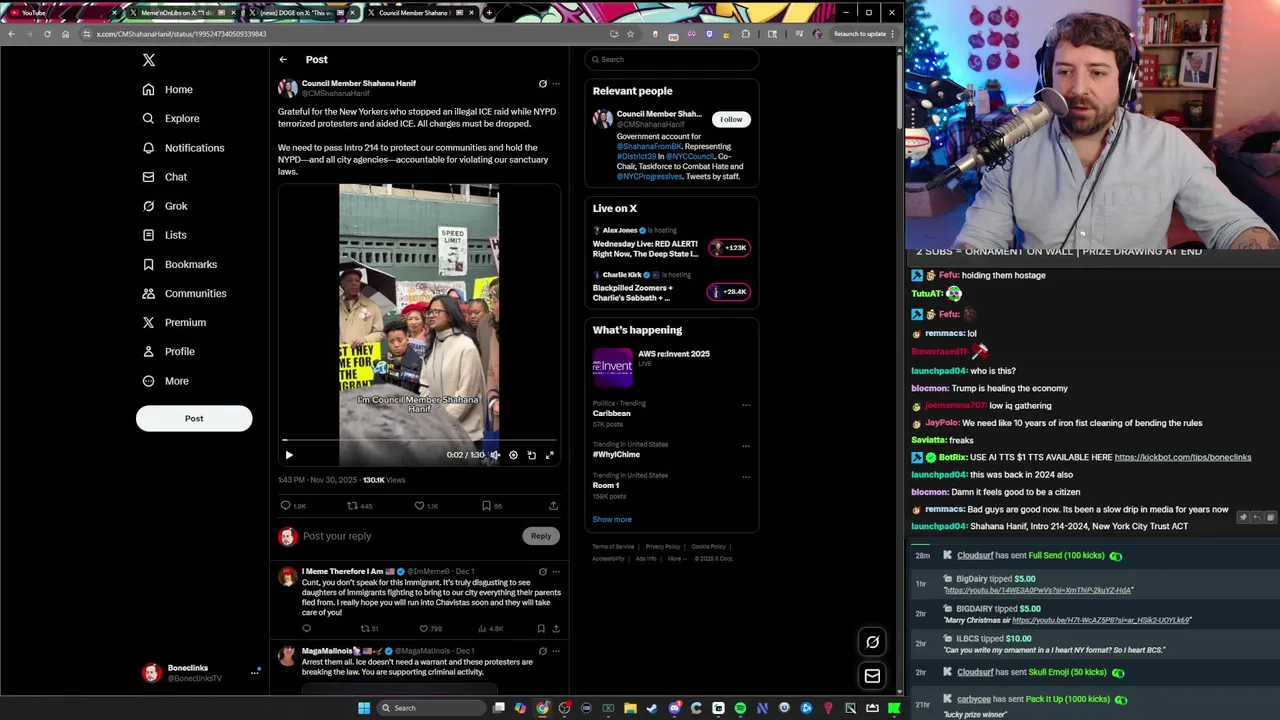1280x720 pixels.
Task: Open Windows Start menu
Action: 364,708
